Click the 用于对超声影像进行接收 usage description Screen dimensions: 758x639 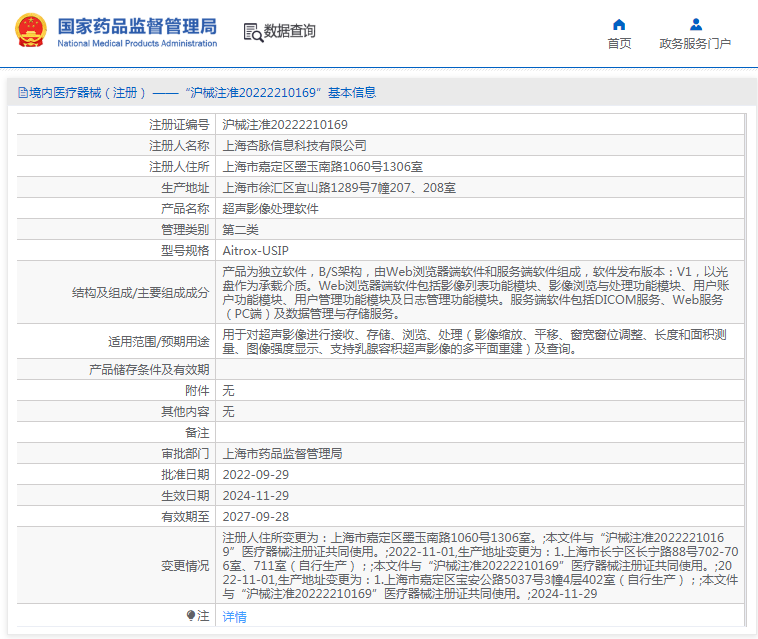474,342
